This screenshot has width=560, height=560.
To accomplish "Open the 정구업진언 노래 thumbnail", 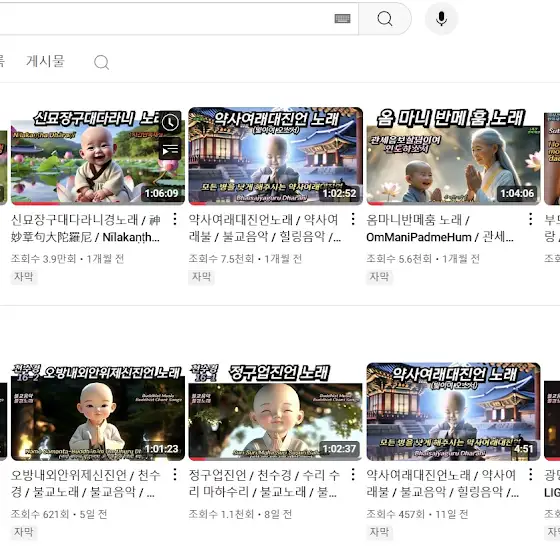I will (276, 412).
